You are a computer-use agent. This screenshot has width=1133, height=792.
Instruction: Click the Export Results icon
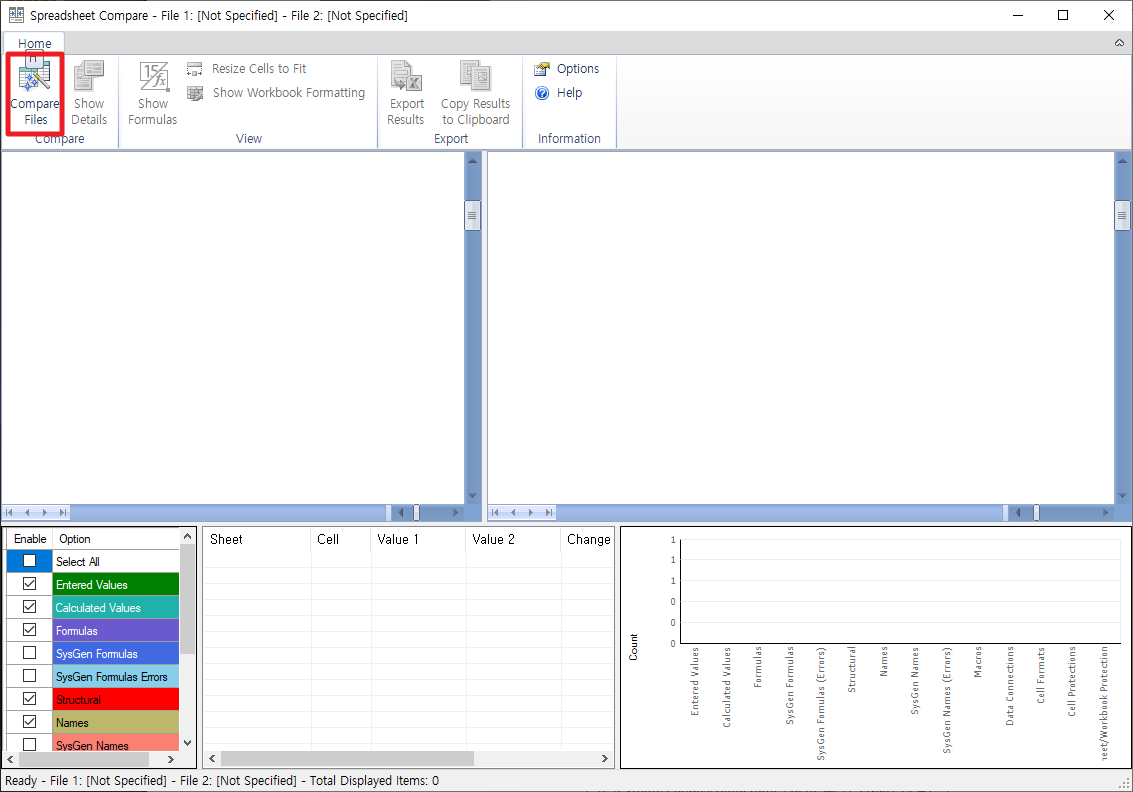coord(406,77)
